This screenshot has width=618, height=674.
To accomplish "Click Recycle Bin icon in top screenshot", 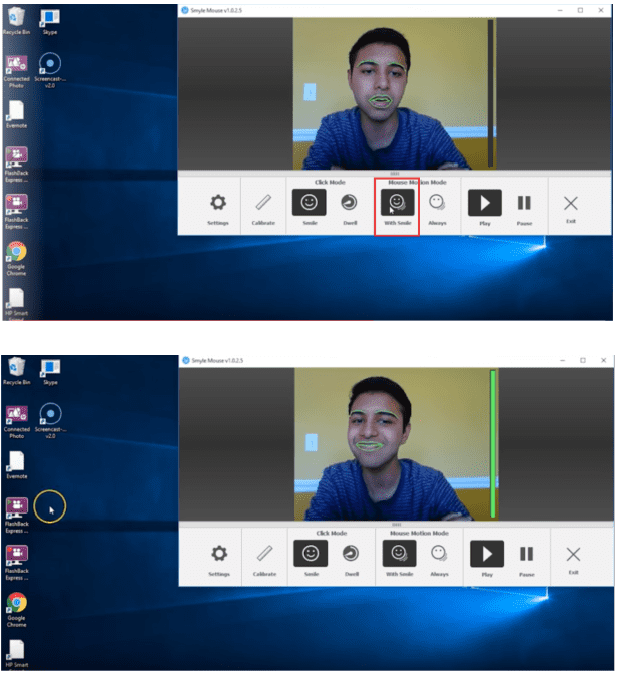I will click(16, 19).
